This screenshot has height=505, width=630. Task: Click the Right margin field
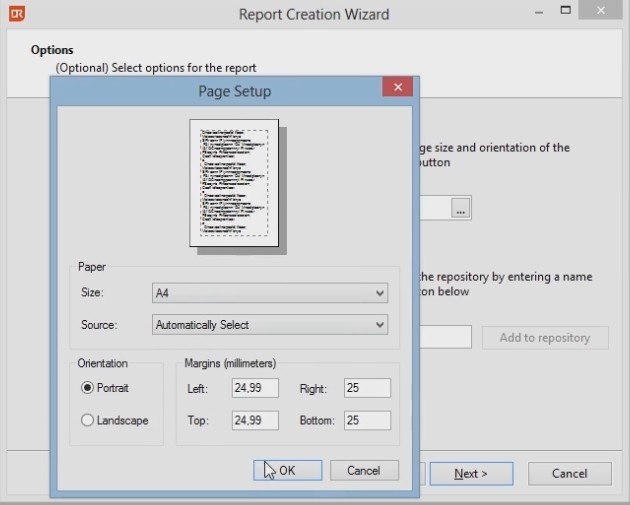click(366, 388)
